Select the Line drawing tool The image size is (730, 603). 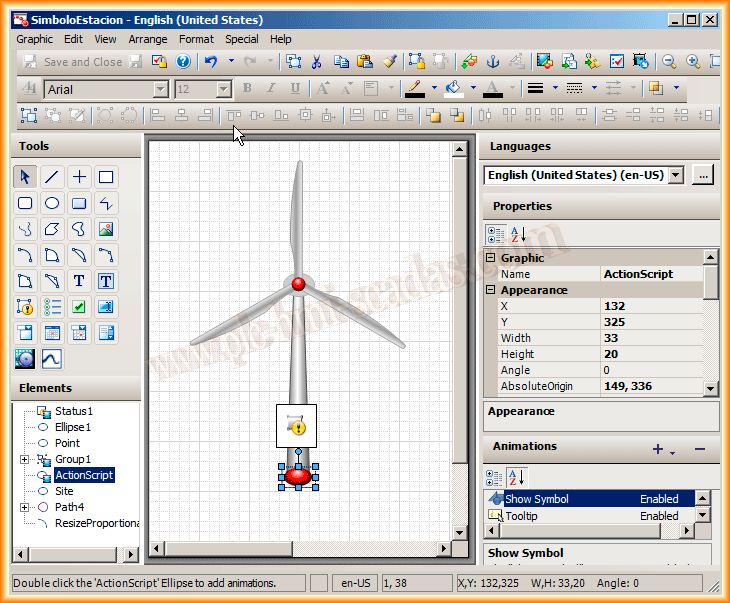coord(52,177)
